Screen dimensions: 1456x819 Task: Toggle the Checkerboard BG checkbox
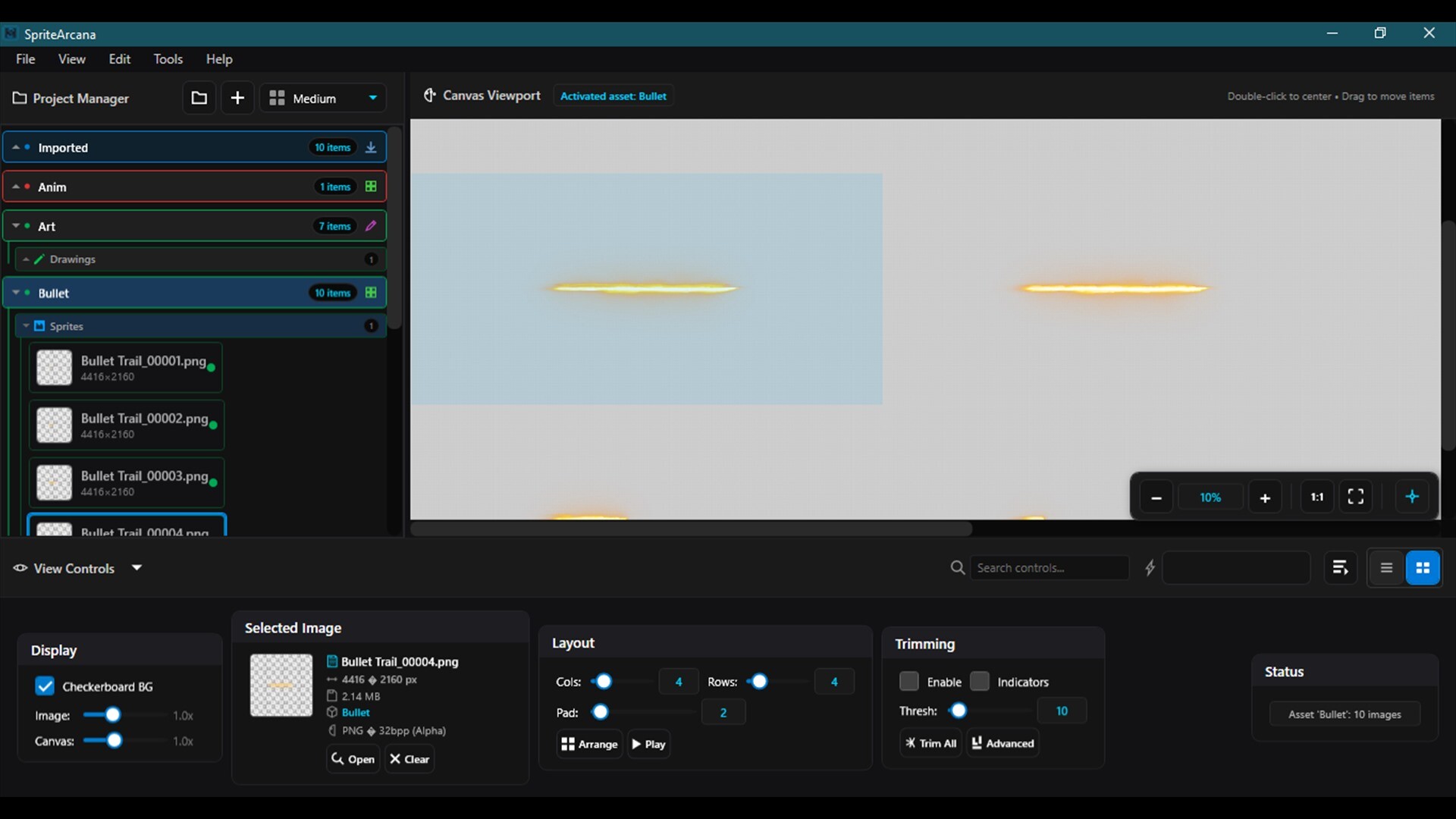click(45, 686)
